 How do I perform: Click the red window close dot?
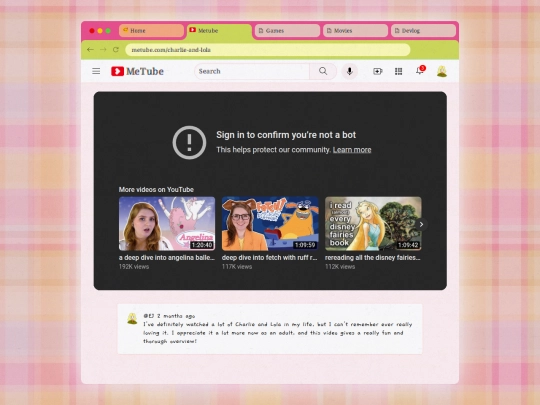(92, 31)
